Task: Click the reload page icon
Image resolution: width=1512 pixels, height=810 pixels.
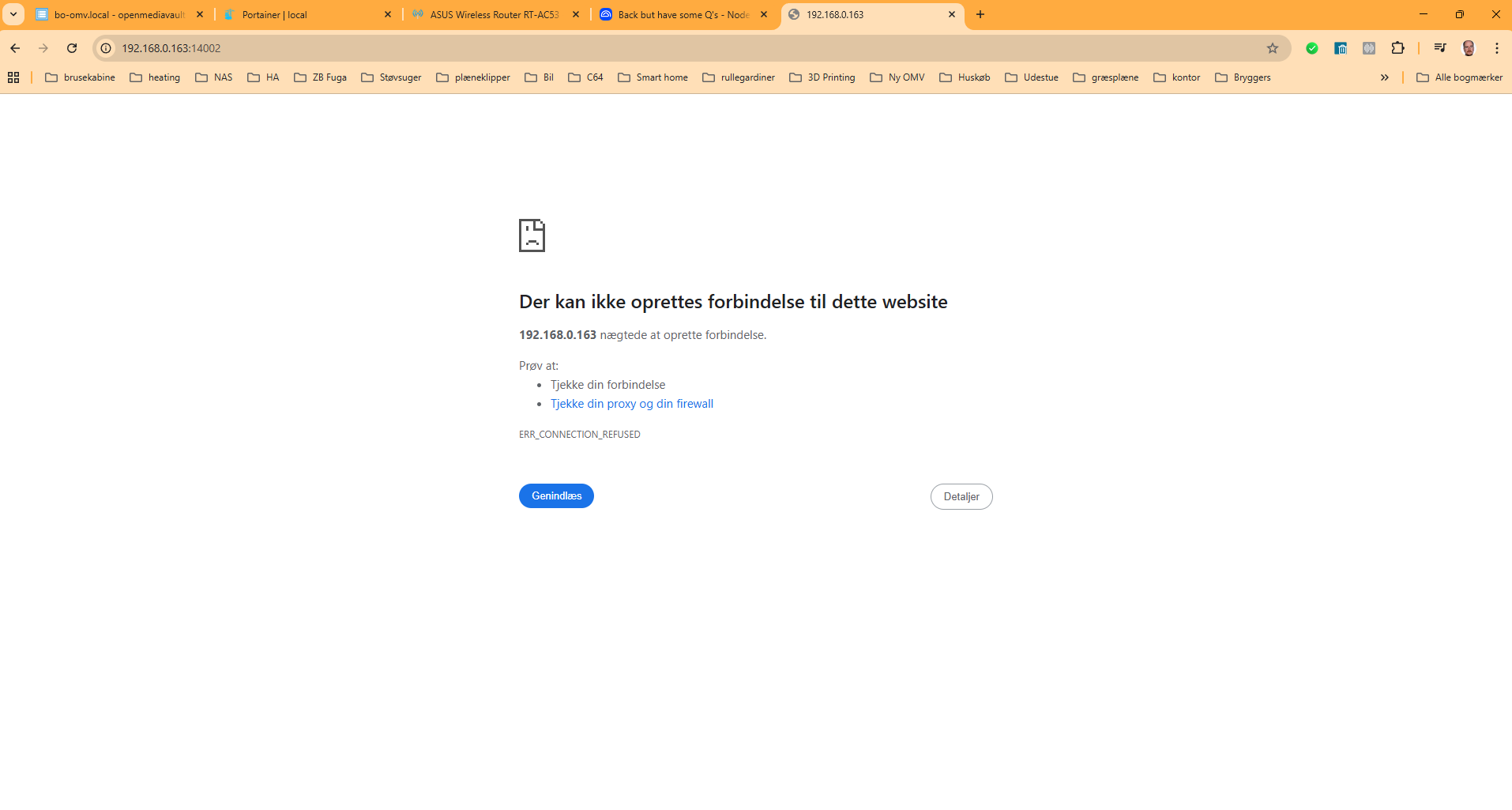Action: [72, 48]
